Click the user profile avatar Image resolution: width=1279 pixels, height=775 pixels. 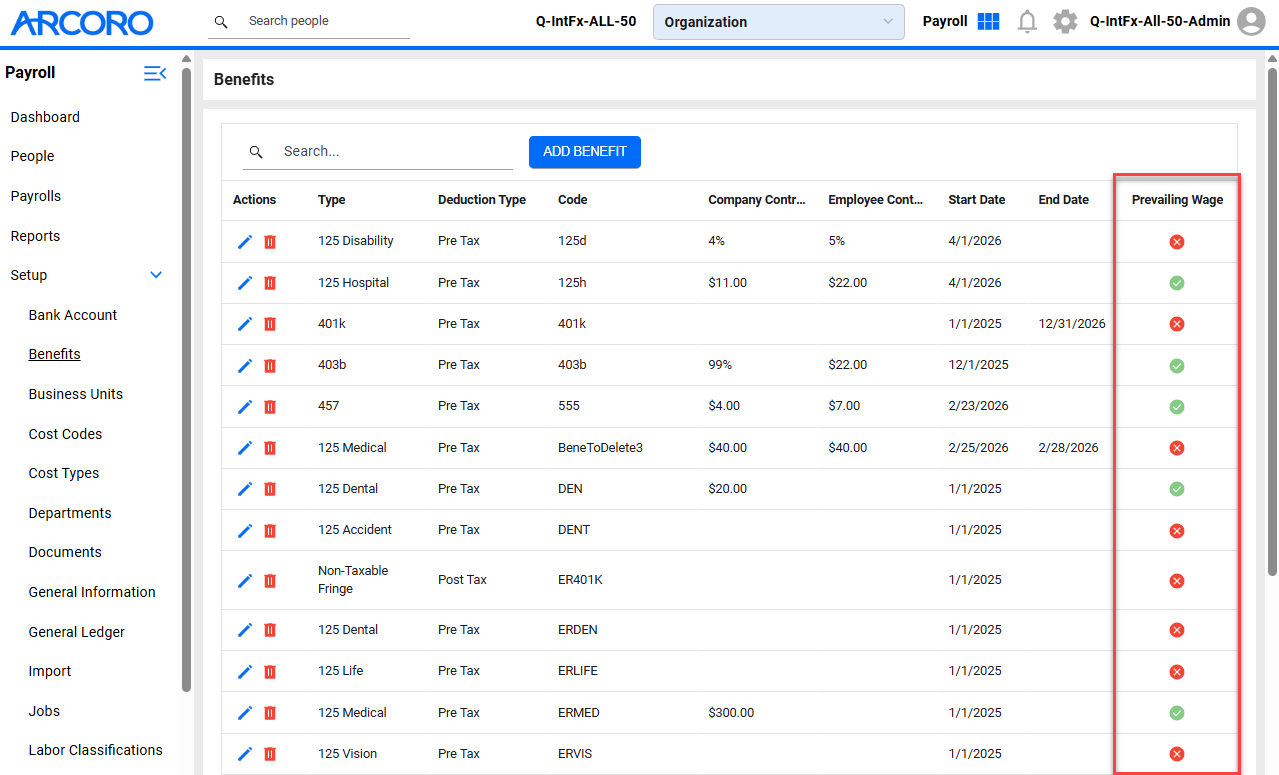1251,21
